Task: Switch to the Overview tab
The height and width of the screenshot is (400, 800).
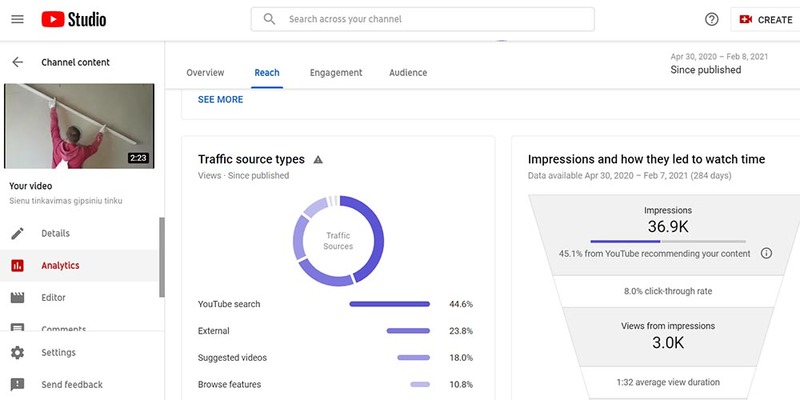Action: (205, 73)
